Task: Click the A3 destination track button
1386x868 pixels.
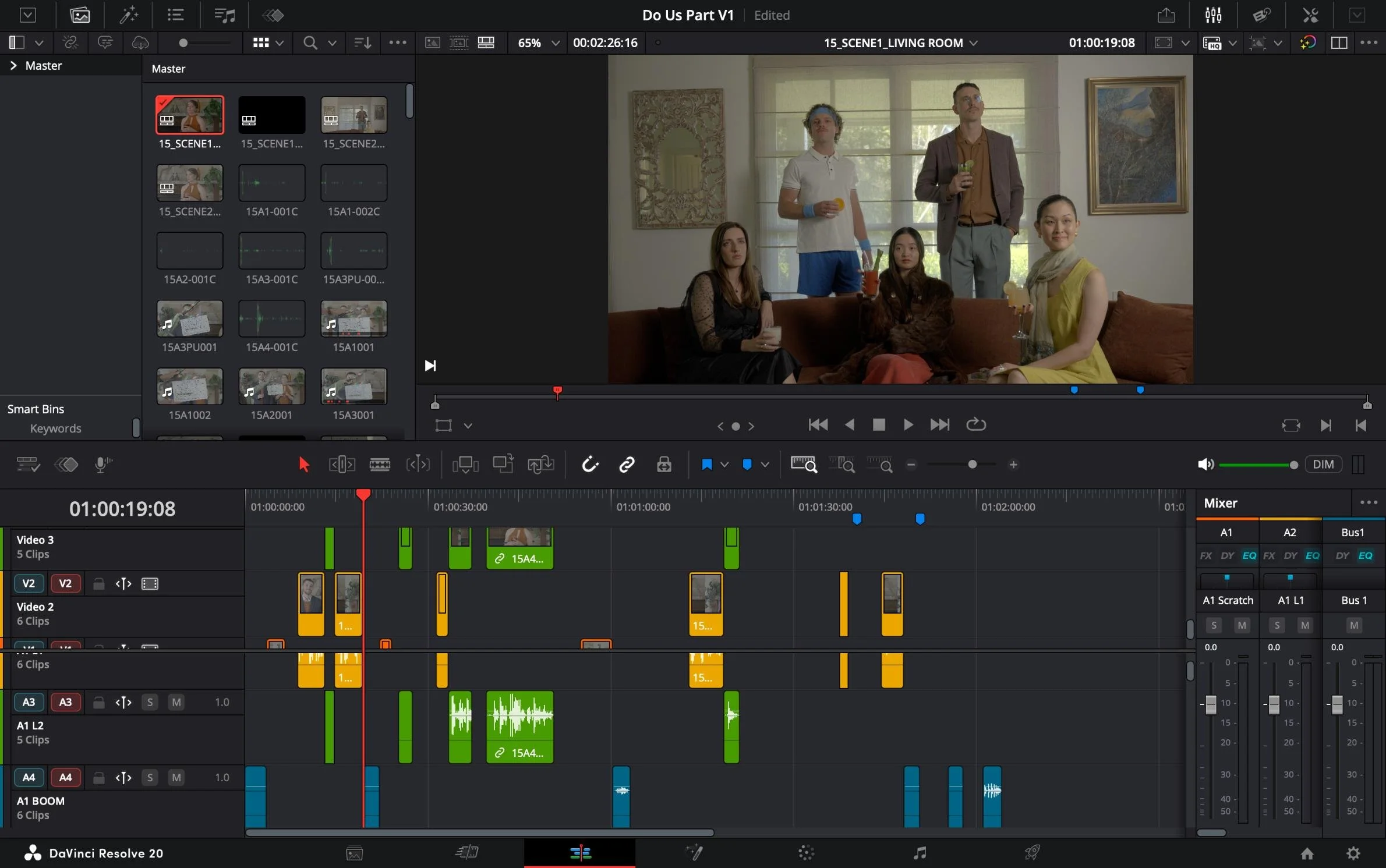Action: pos(65,703)
